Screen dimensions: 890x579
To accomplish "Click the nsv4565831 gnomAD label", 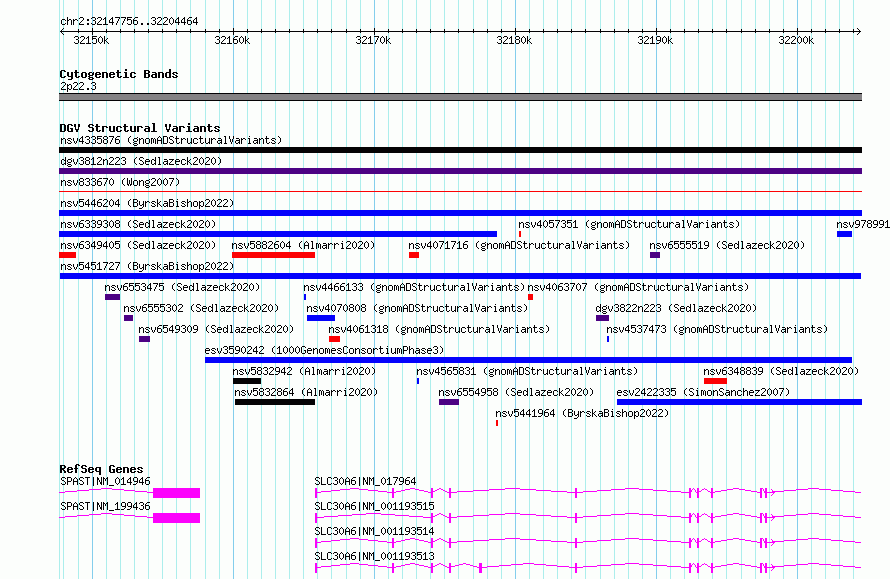I will (527, 371).
